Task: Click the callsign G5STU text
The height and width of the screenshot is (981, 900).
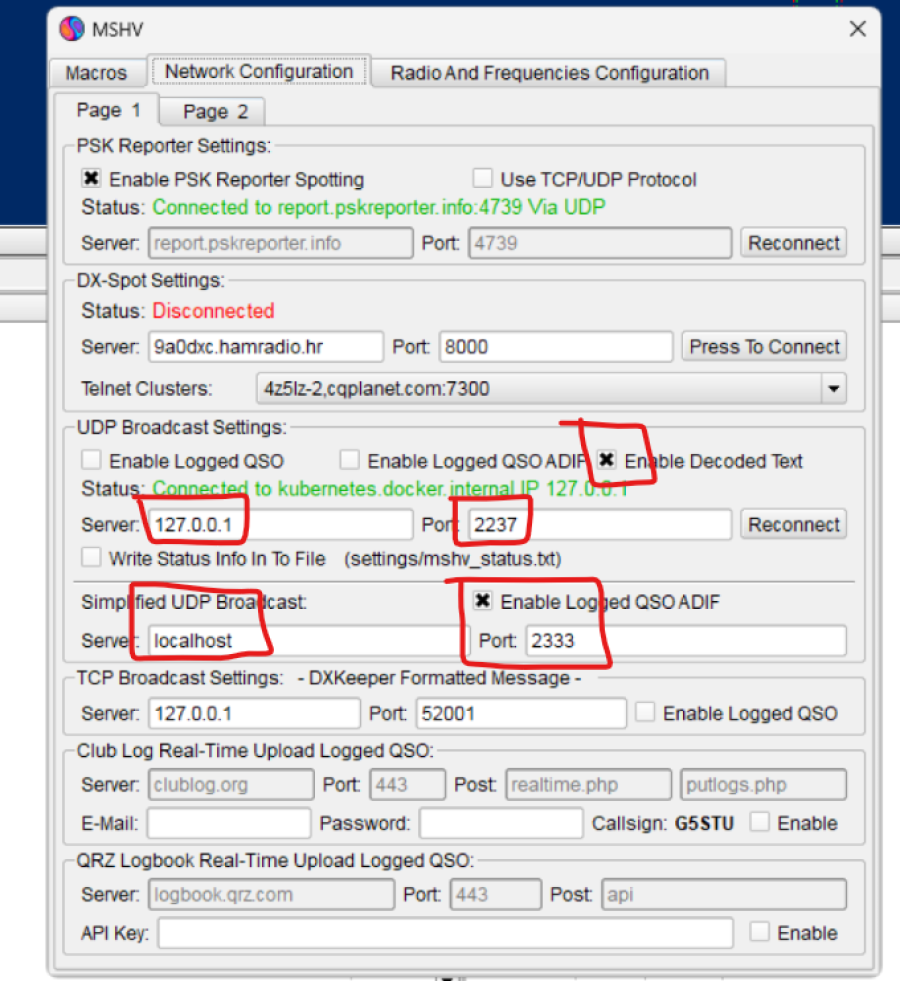Action: [704, 823]
